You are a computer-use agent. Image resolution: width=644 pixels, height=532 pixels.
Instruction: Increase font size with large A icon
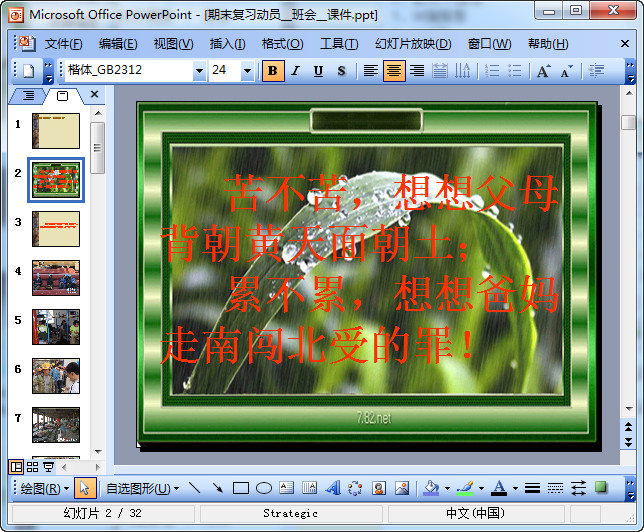pos(544,71)
